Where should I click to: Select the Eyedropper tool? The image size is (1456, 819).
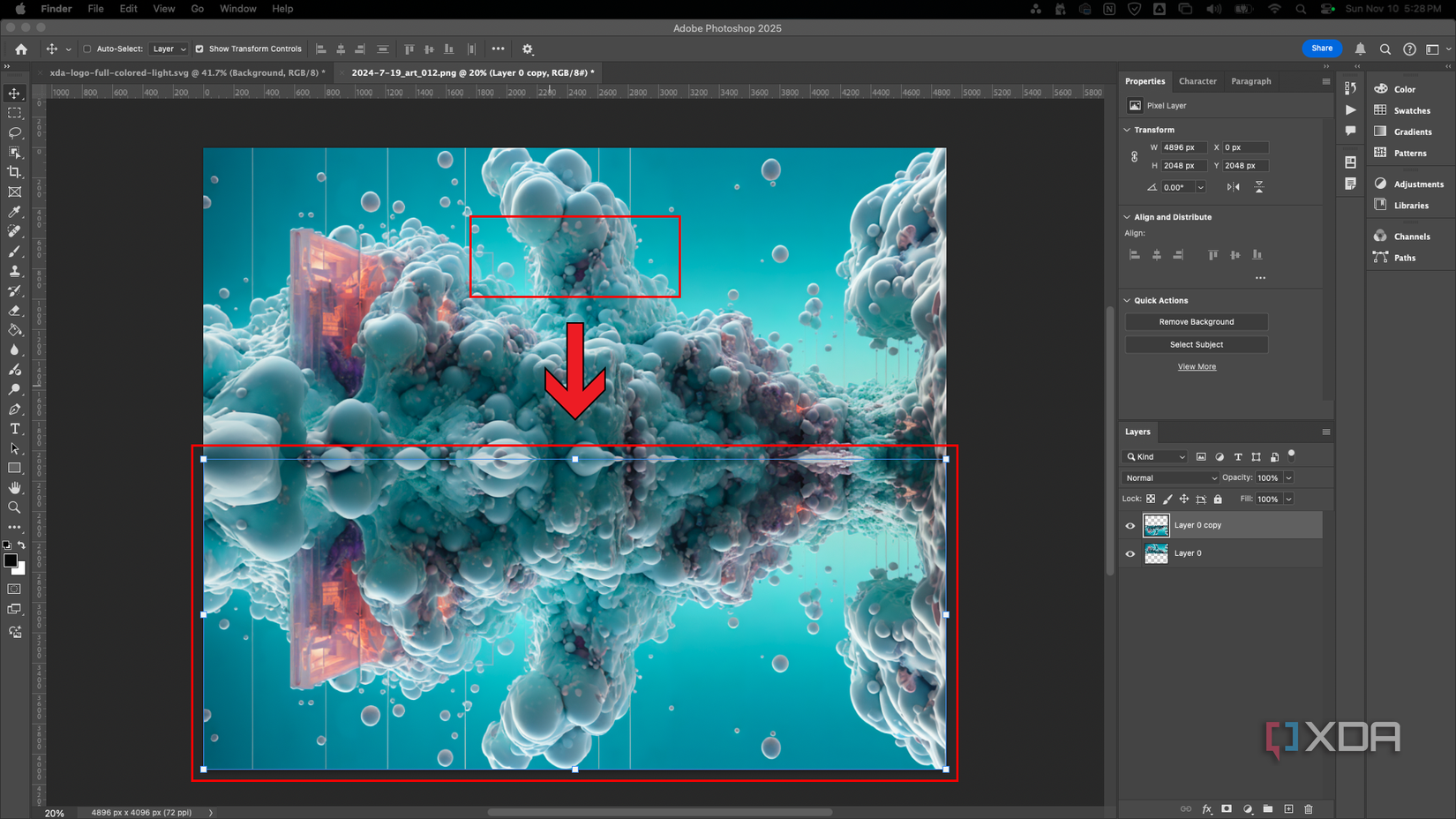coord(14,212)
